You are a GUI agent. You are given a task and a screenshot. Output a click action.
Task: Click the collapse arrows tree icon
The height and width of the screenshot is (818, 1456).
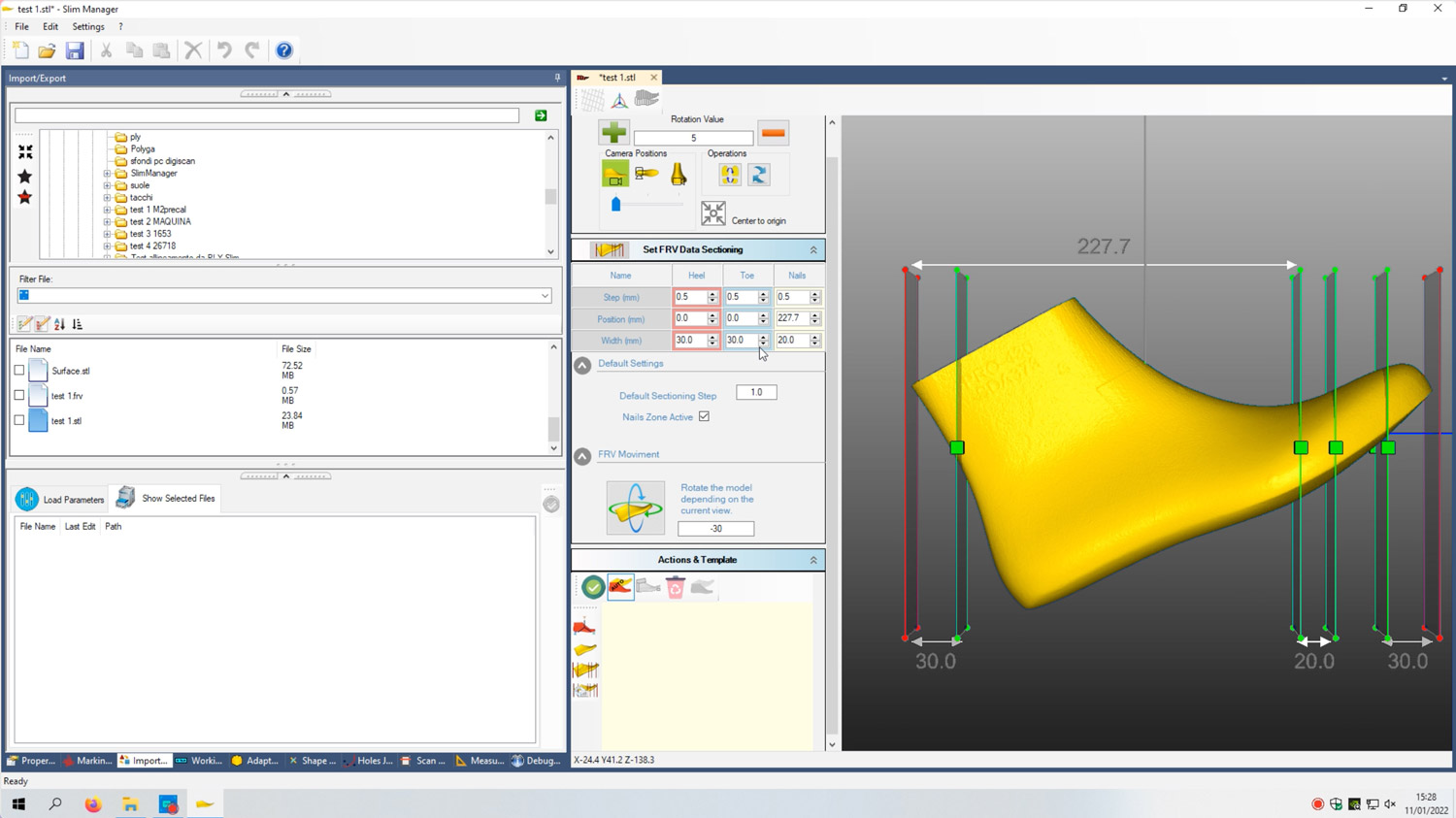[25, 152]
